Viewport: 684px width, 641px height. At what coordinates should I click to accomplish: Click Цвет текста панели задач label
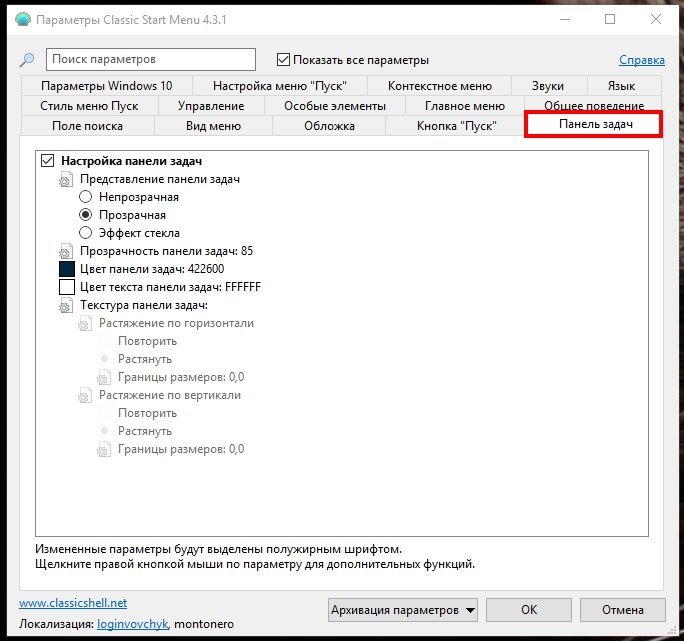170,287
